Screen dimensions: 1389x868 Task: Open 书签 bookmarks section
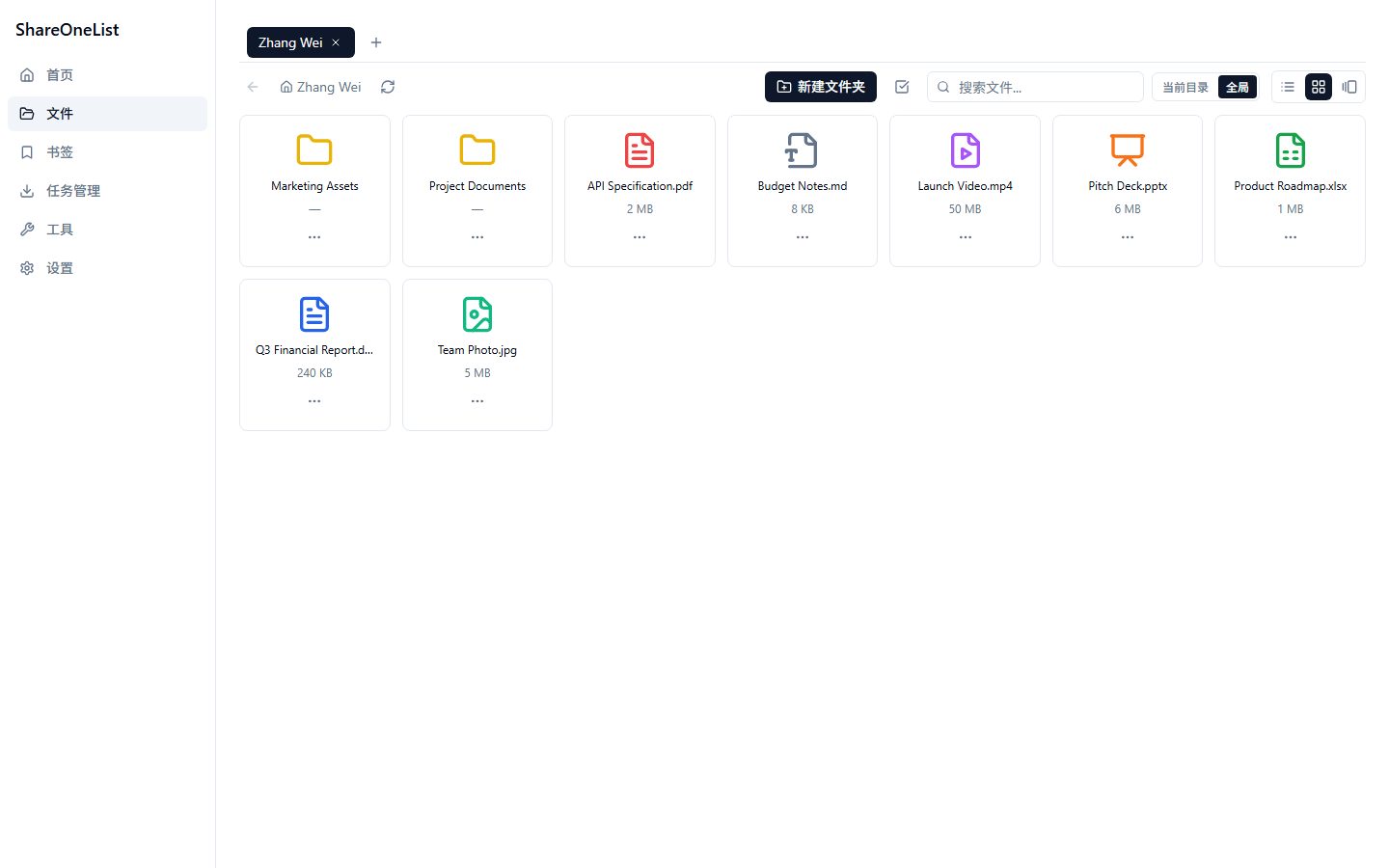[107, 152]
